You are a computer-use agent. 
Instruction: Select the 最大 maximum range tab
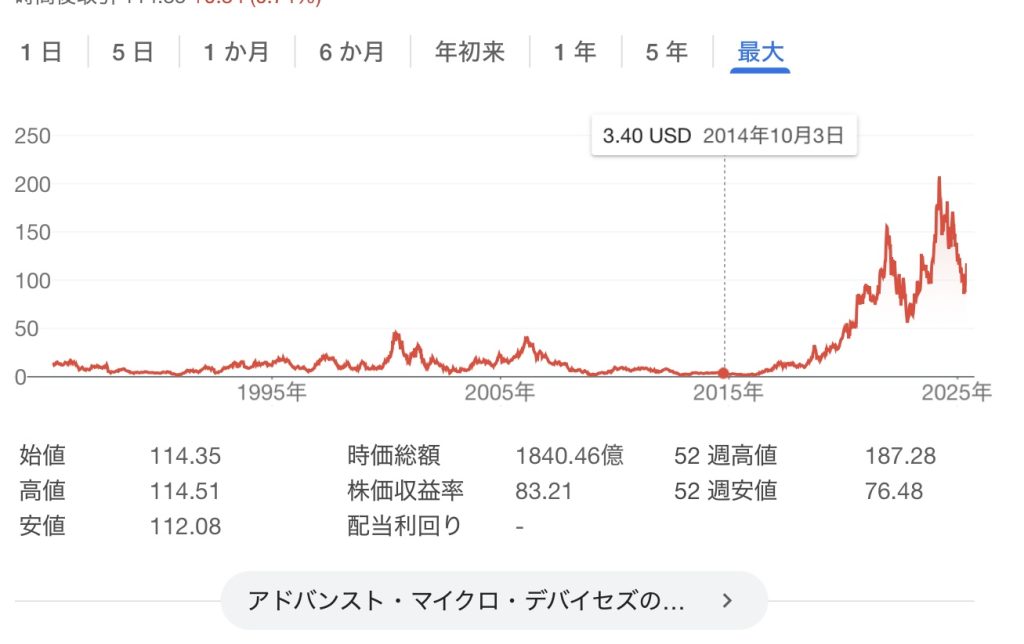coord(760,52)
